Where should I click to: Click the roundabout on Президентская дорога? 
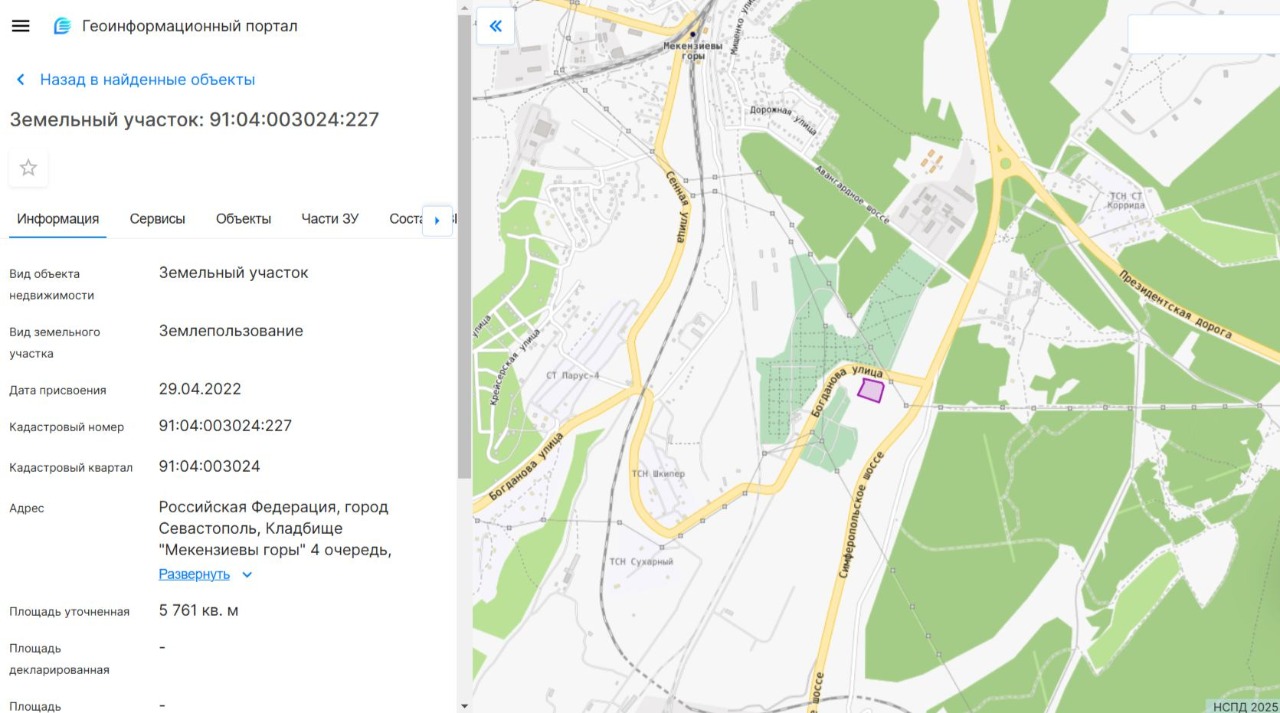(1005, 163)
